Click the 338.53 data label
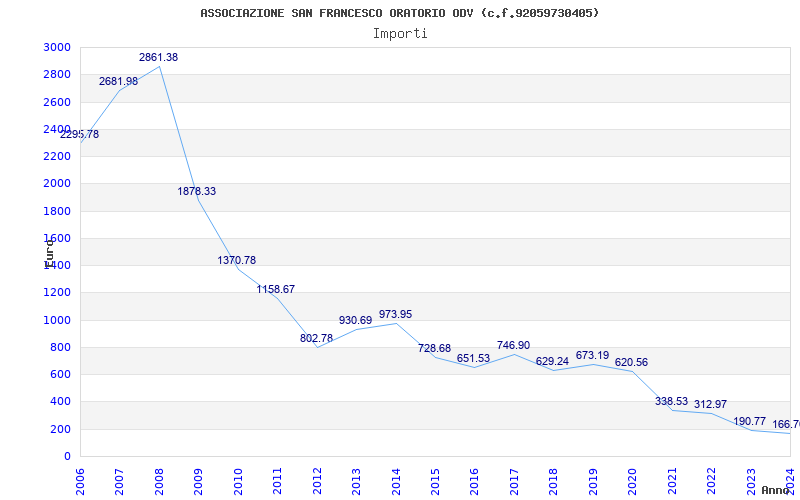Image resolution: width=800 pixels, height=500 pixels. pyautogui.click(x=671, y=402)
